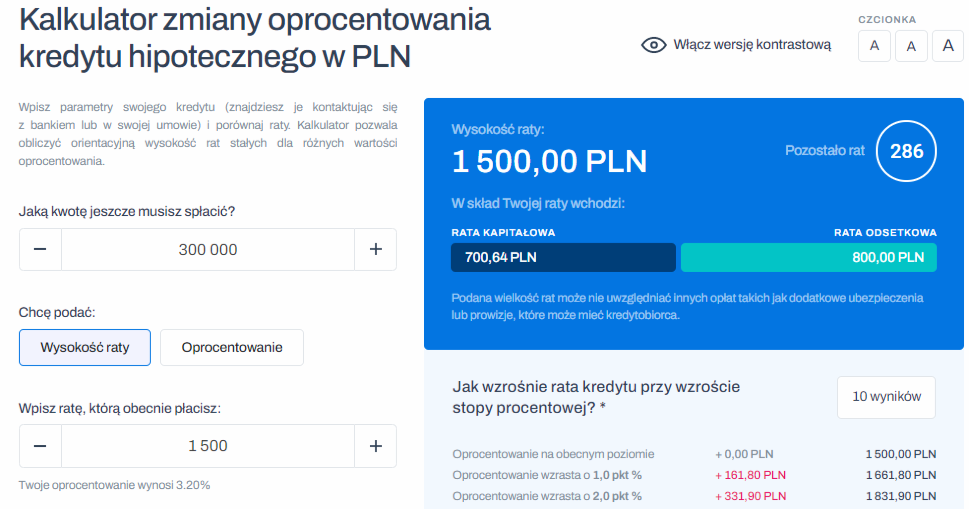969x509 pixels.
Task: Select row 'Oprocentowanie wzrasta o 2,0 pkt %'
Action: (x=694, y=496)
